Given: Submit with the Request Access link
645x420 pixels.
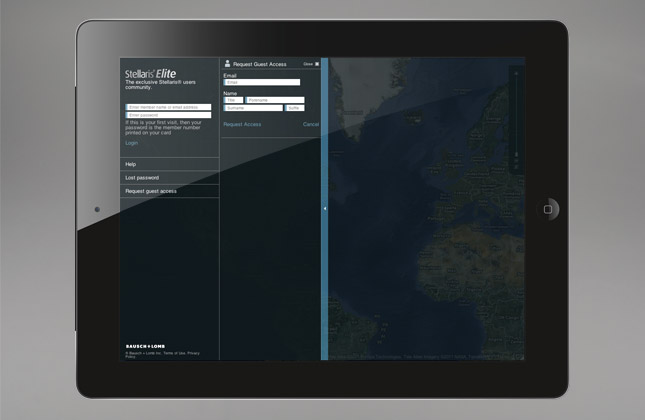Looking at the screenshot, I should point(242,124).
